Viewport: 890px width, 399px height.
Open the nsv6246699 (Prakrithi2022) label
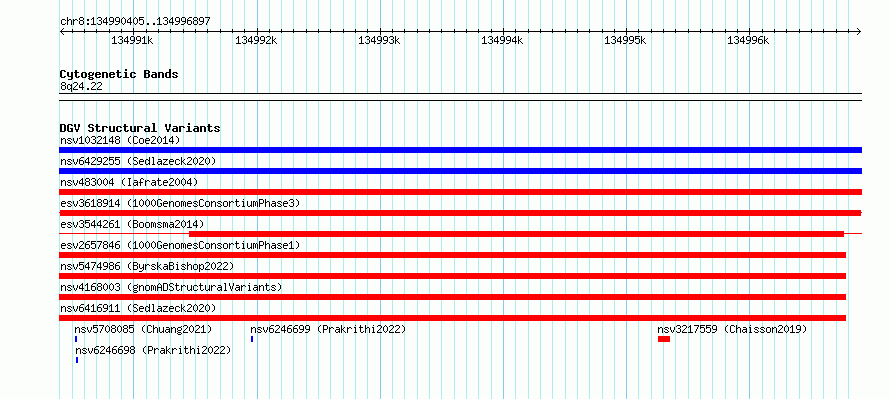(329, 329)
